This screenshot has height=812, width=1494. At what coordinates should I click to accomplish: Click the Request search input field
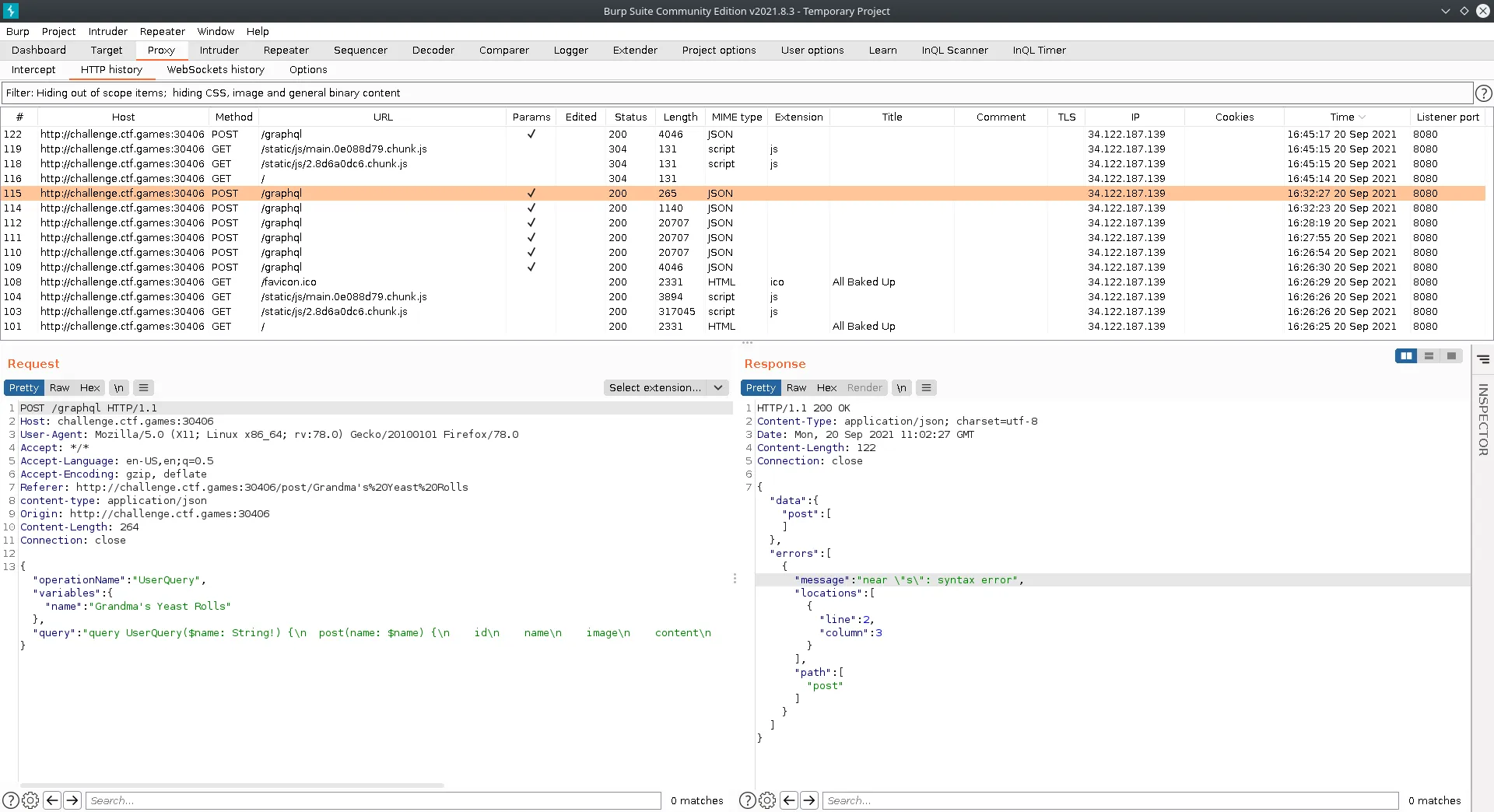point(373,800)
